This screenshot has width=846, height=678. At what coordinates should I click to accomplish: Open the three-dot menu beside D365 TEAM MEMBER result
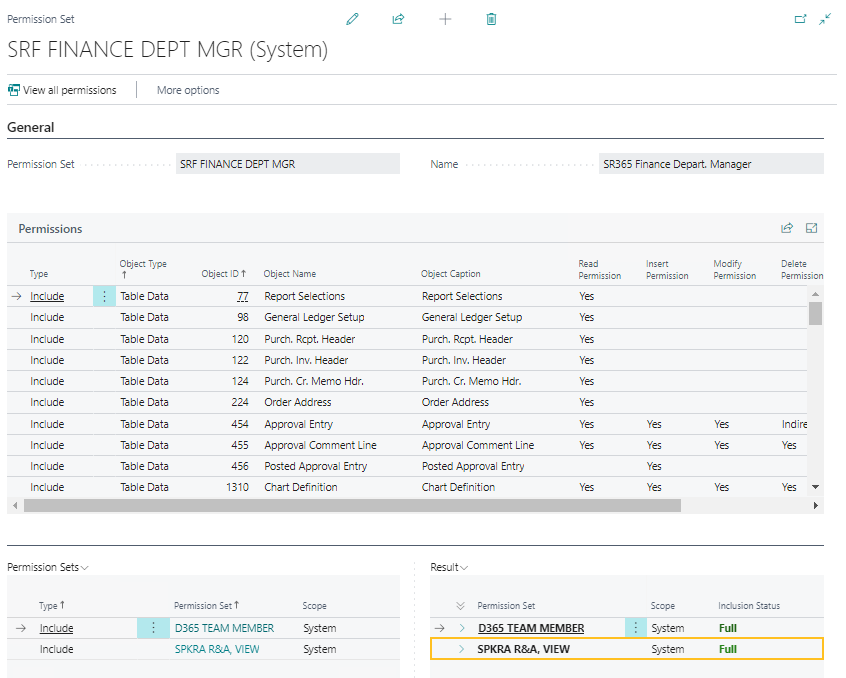(x=636, y=627)
